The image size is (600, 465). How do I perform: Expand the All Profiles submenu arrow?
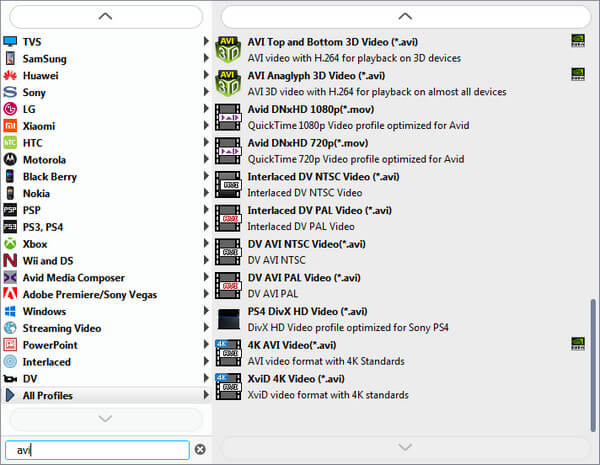click(206, 395)
